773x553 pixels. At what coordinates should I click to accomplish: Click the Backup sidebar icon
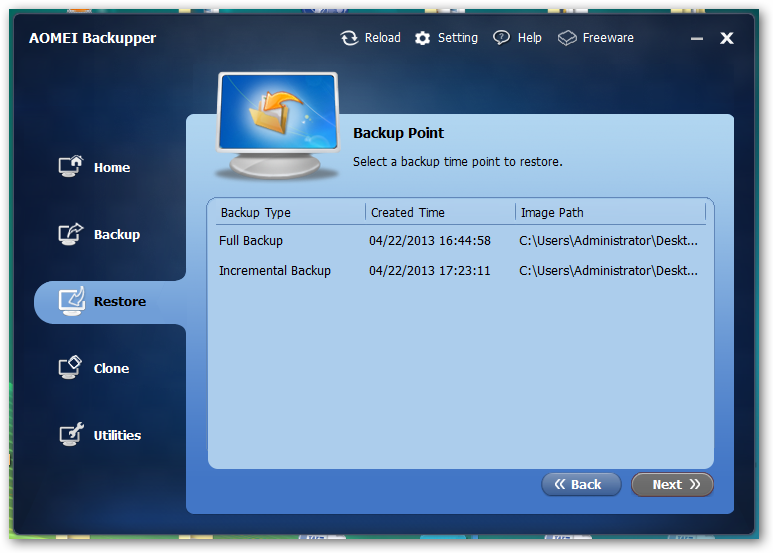tap(70, 234)
